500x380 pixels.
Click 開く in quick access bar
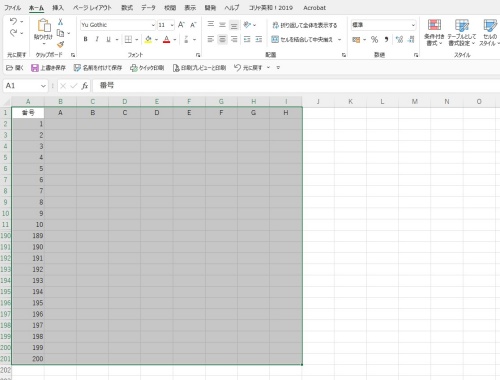tap(15, 68)
